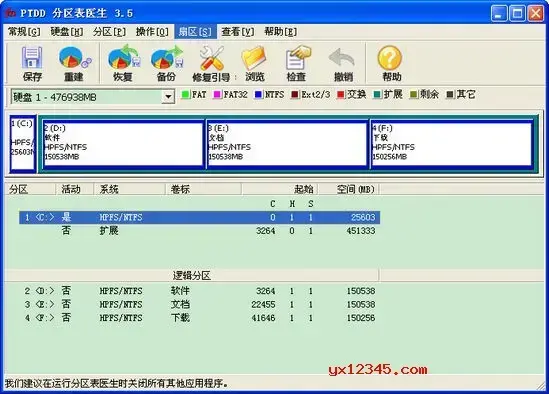Select the highlighted 1 <C:> partition row

click(x=200, y=217)
